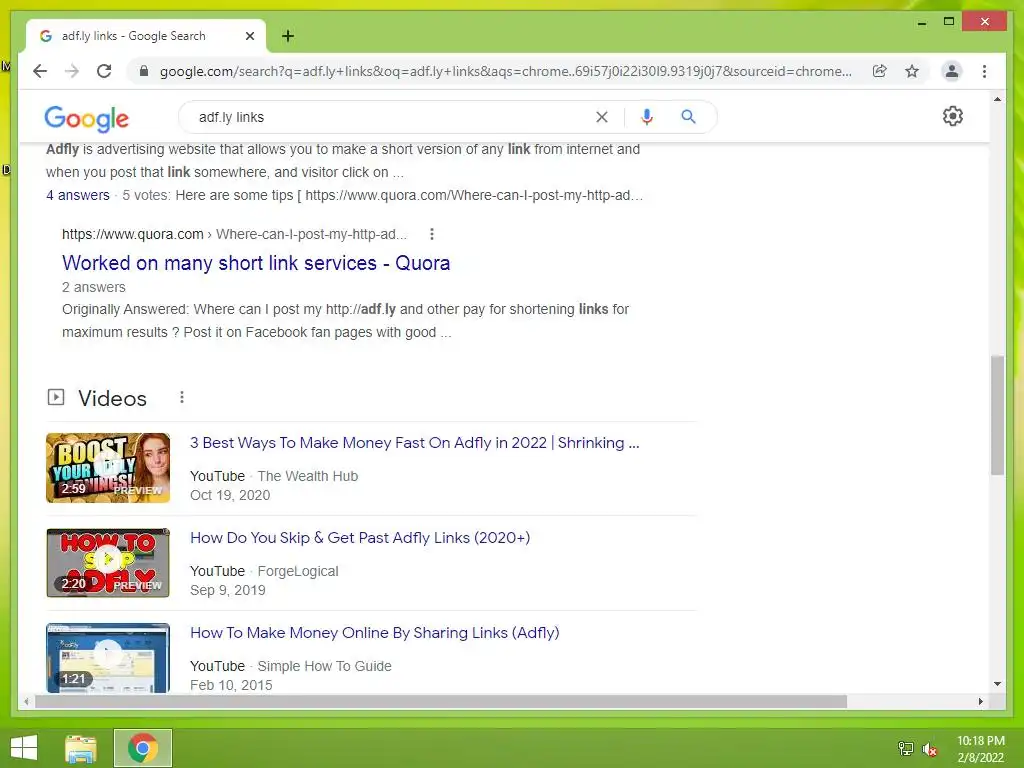Image resolution: width=1024 pixels, height=768 pixels.
Task: Reload the Google search page
Action: (104, 71)
